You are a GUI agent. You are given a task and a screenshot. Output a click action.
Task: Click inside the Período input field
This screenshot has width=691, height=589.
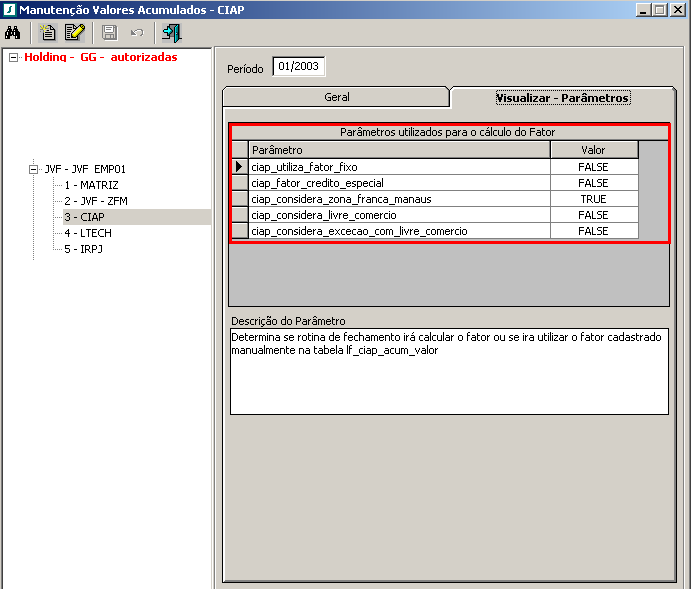pyautogui.click(x=298, y=67)
